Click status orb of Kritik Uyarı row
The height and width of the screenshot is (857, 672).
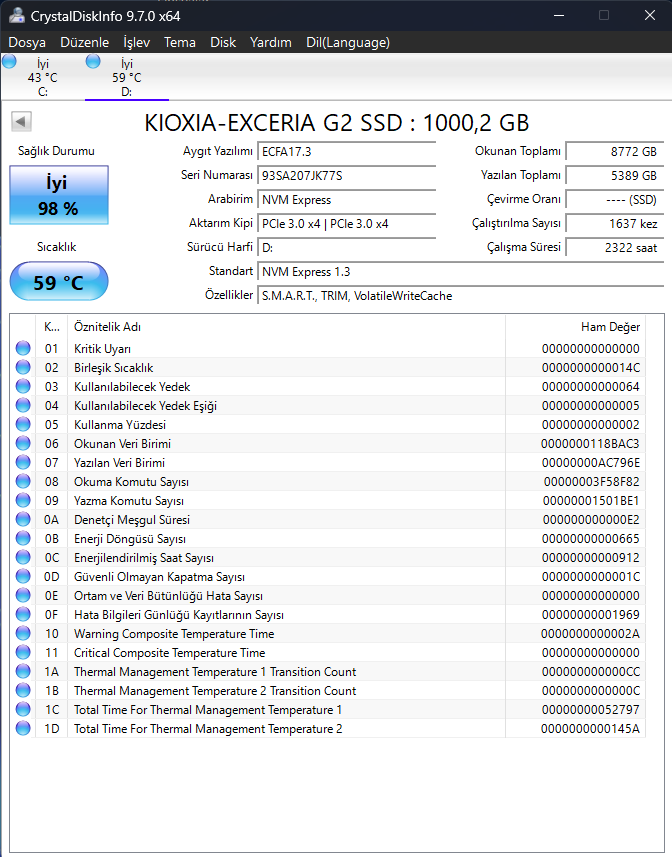[x=23, y=348]
